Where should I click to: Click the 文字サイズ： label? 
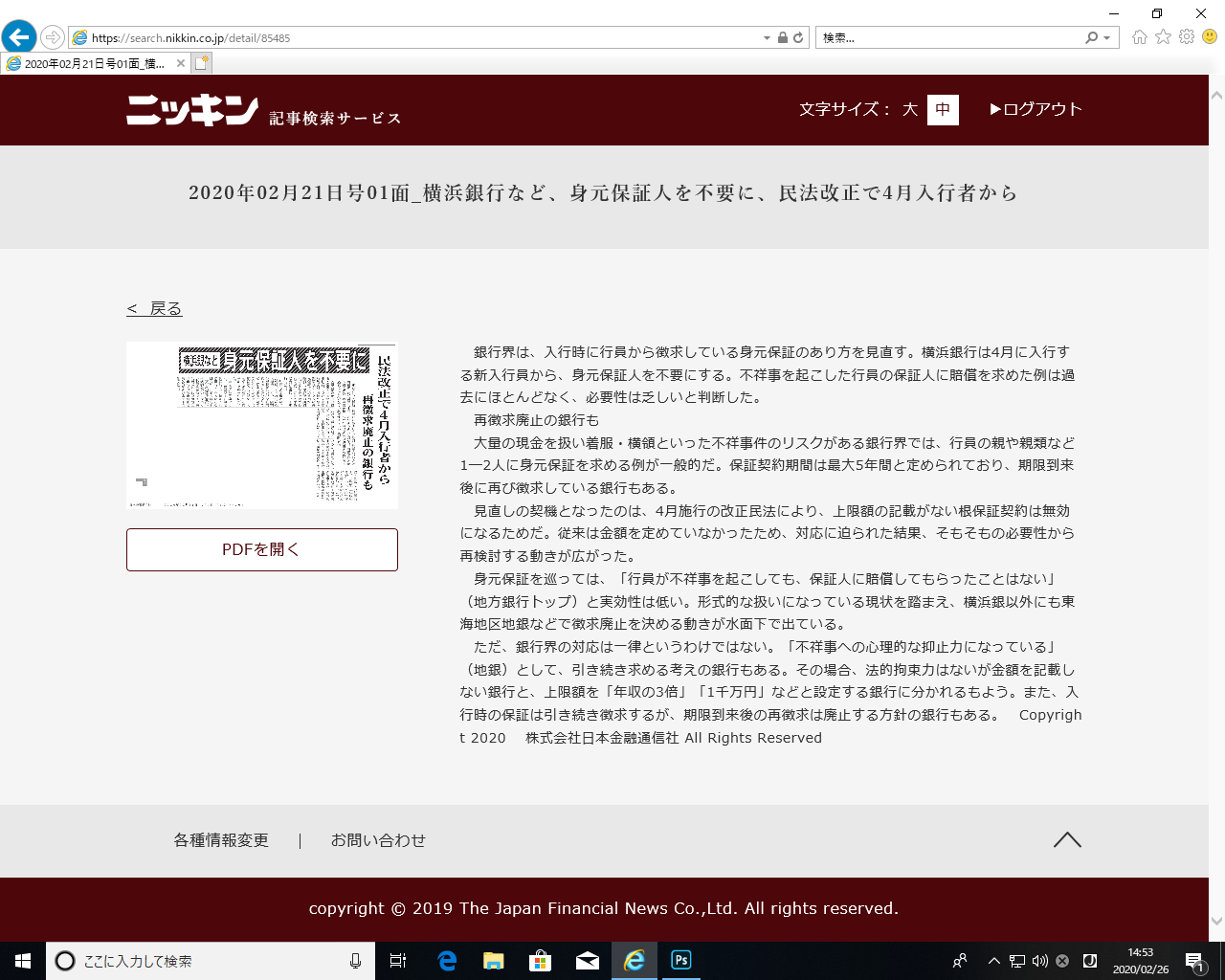[845, 109]
